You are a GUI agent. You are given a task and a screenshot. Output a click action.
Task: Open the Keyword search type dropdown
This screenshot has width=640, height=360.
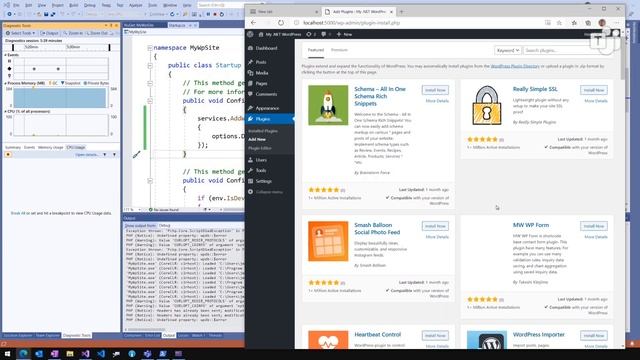507,50
